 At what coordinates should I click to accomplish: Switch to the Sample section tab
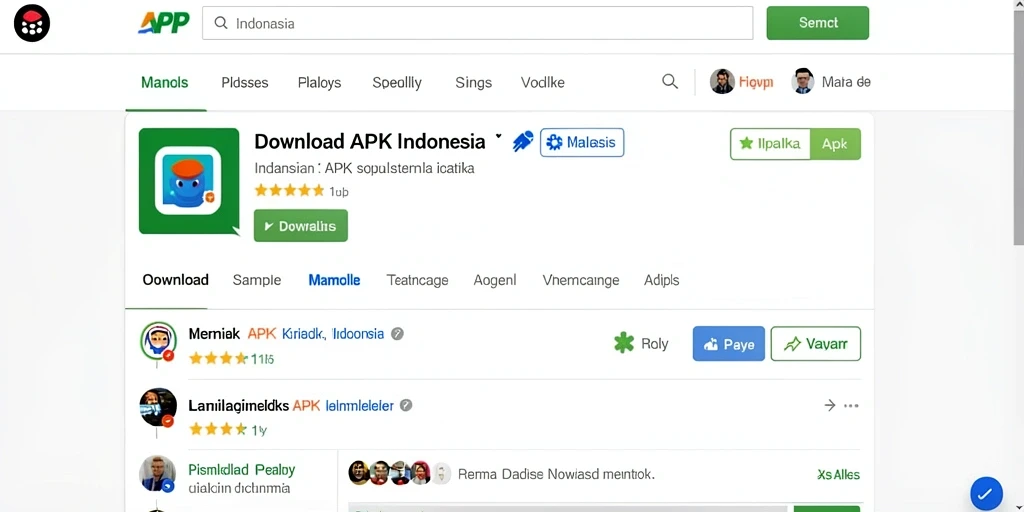pyautogui.click(x=257, y=280)
